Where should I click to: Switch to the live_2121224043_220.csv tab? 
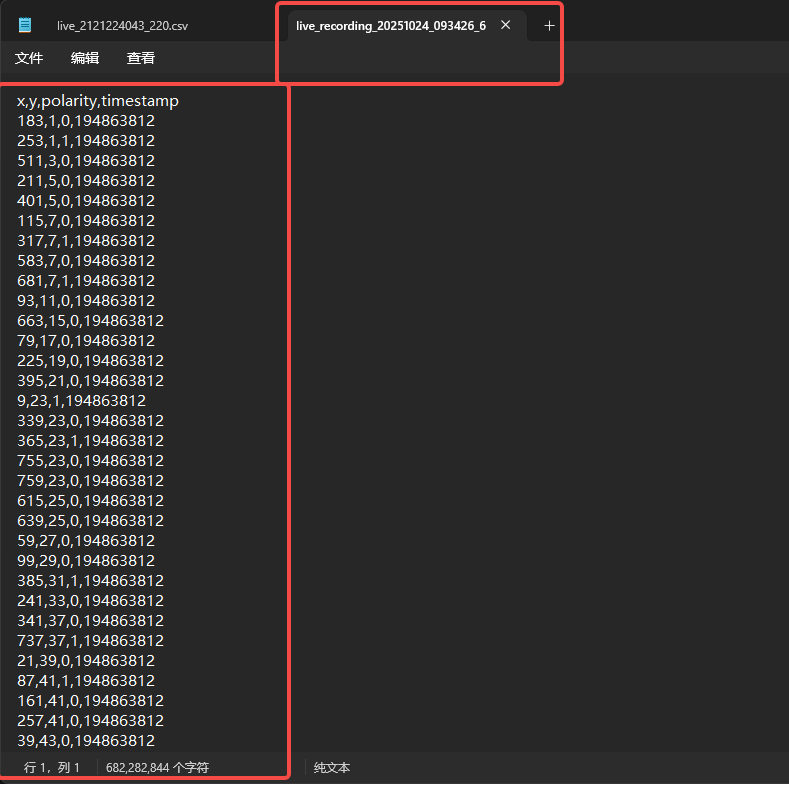tap(122, 26)
